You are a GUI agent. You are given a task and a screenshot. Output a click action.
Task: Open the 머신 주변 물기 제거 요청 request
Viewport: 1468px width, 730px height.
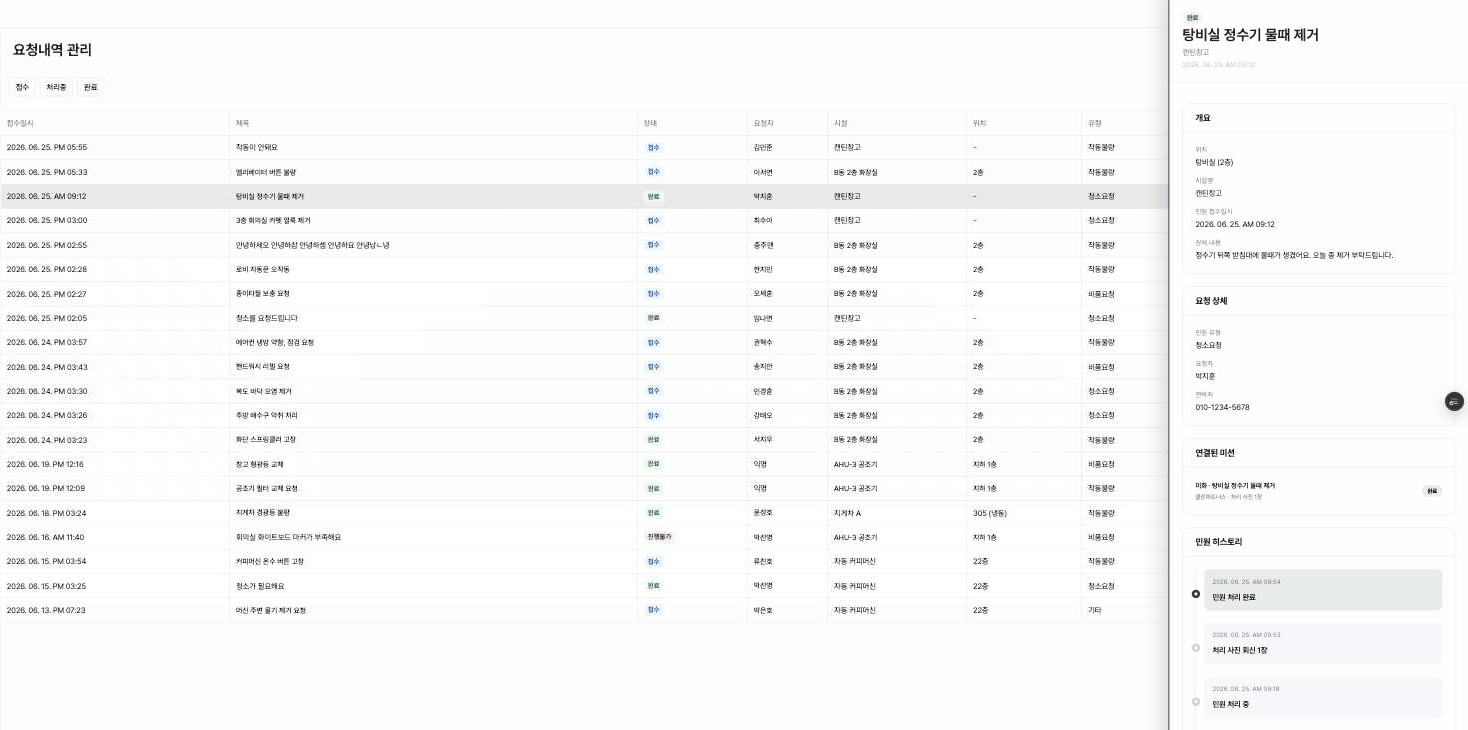(x=270, y=610)
